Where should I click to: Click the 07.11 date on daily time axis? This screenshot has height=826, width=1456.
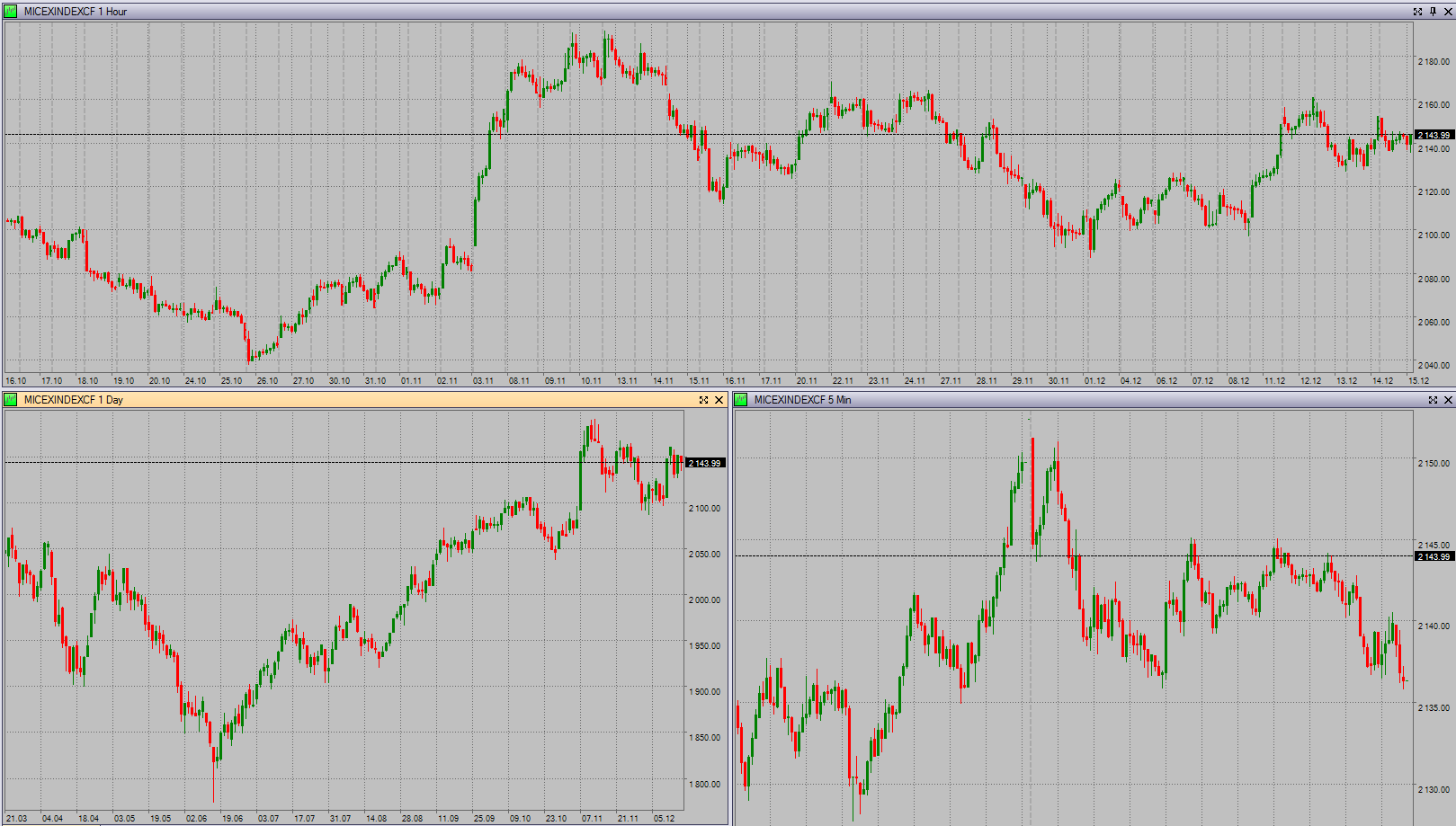point(592,819)
